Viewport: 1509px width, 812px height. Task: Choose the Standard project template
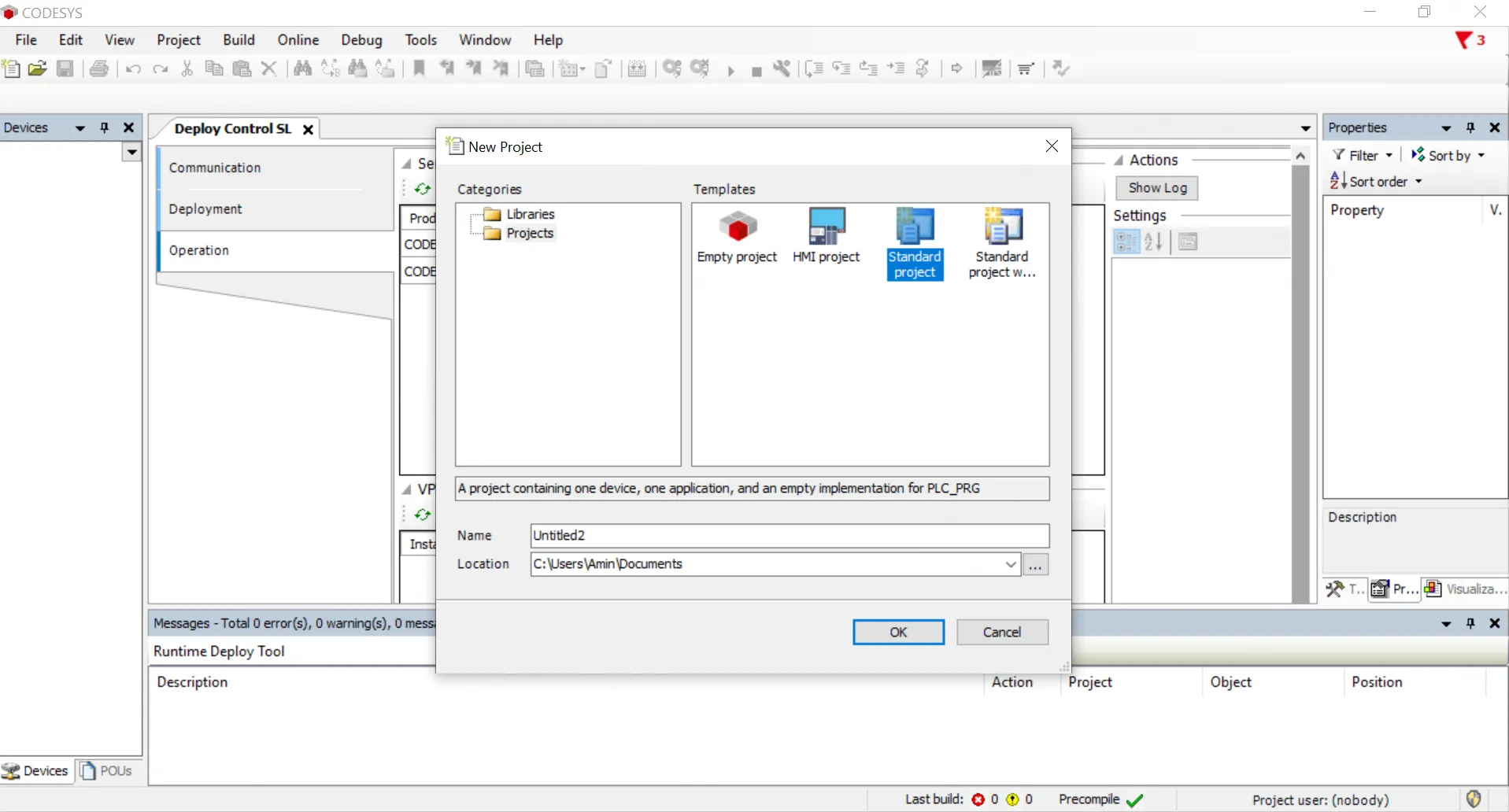point(914,243)
